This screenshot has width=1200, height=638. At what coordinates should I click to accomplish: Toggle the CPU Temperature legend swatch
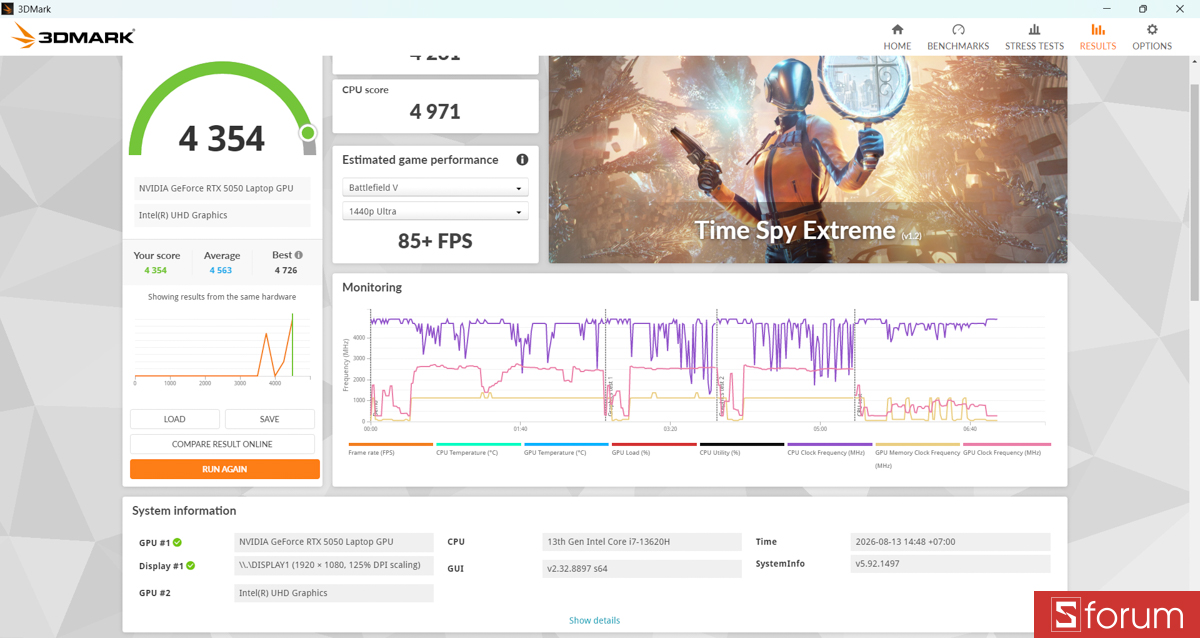click(x=478, y=445)
